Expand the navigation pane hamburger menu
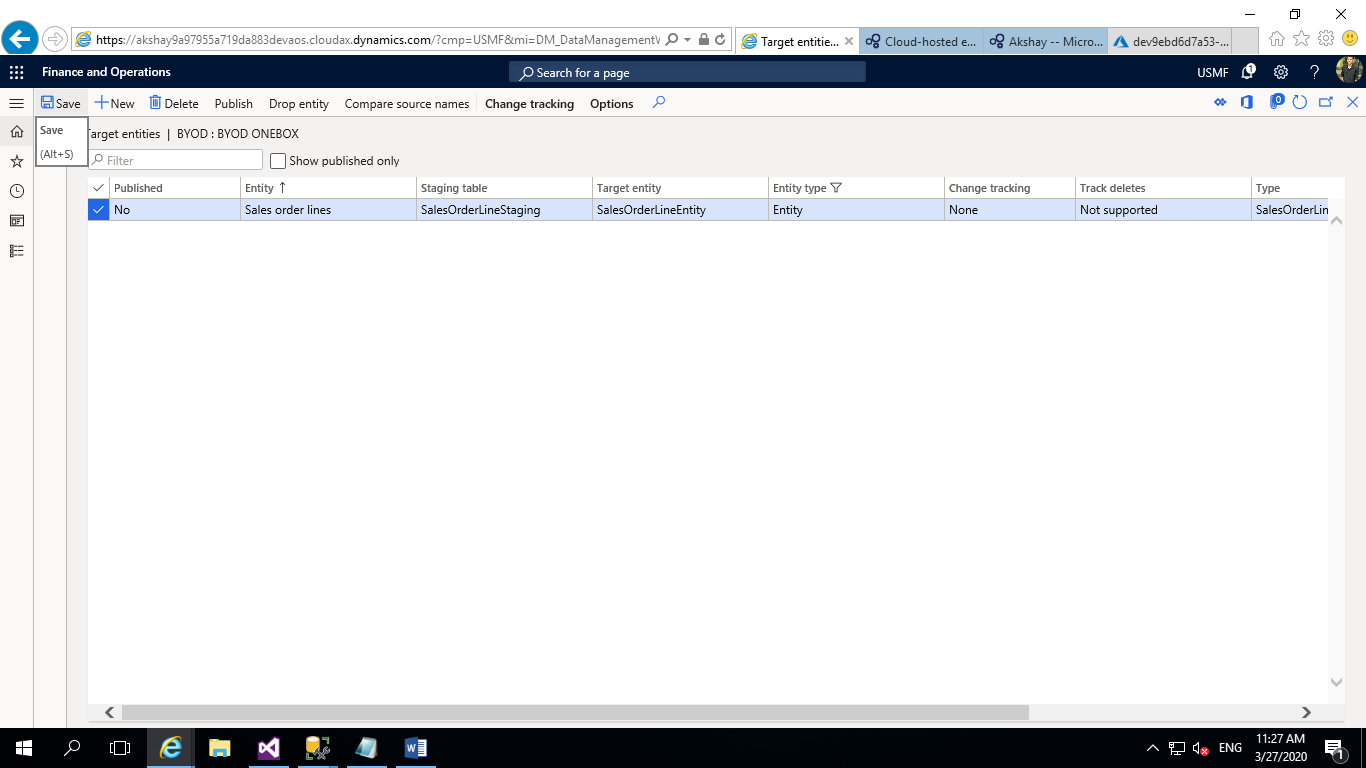1366x768 pixels. click(x=16, y=103)
